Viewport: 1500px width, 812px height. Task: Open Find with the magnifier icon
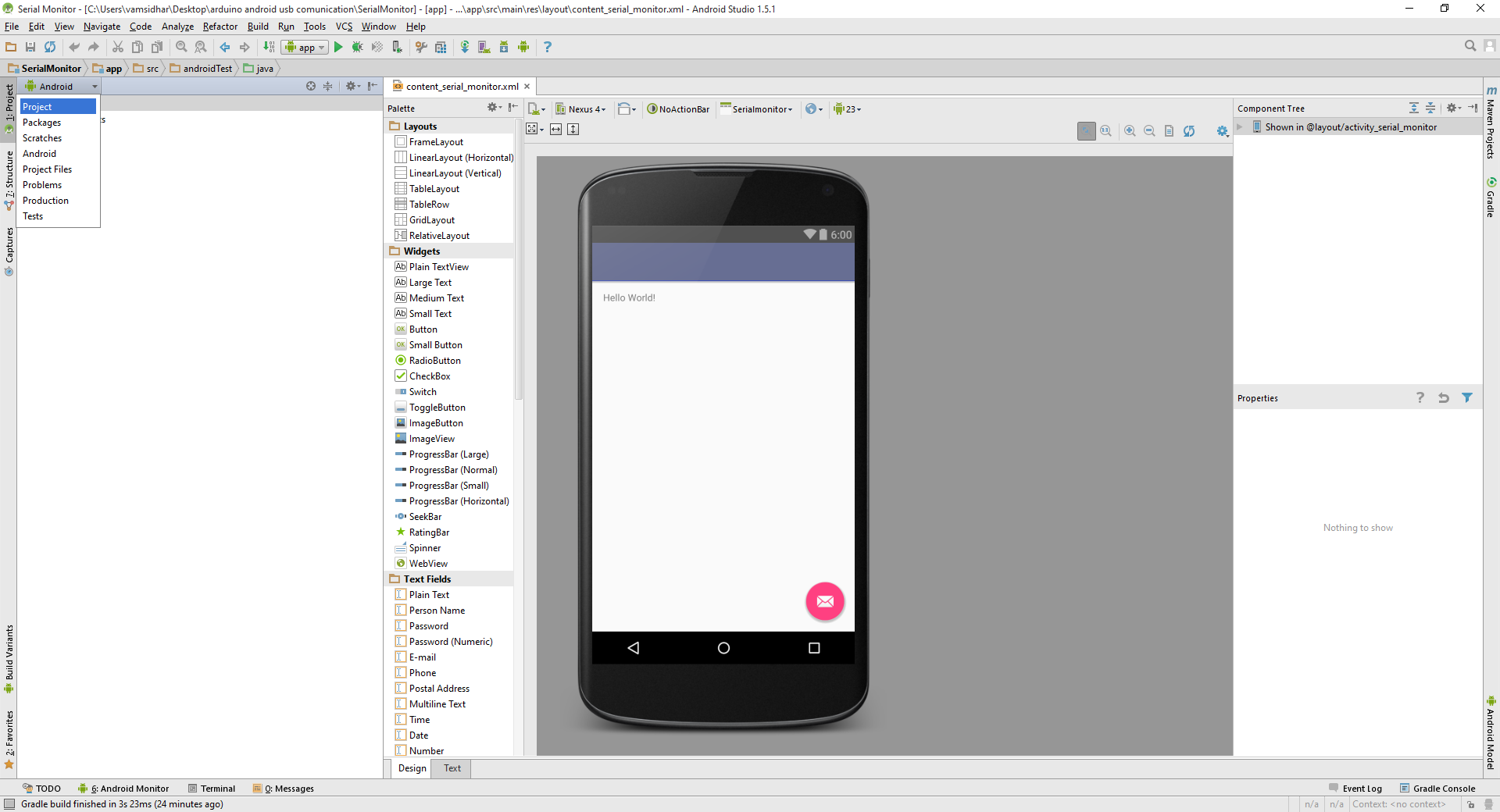181,47
